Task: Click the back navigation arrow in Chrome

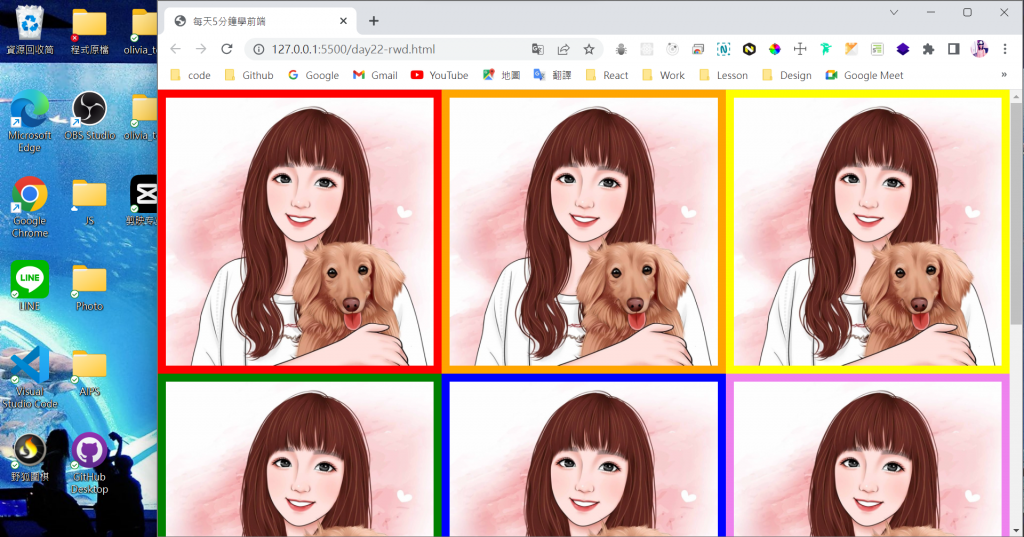Action: pos(176,49)
